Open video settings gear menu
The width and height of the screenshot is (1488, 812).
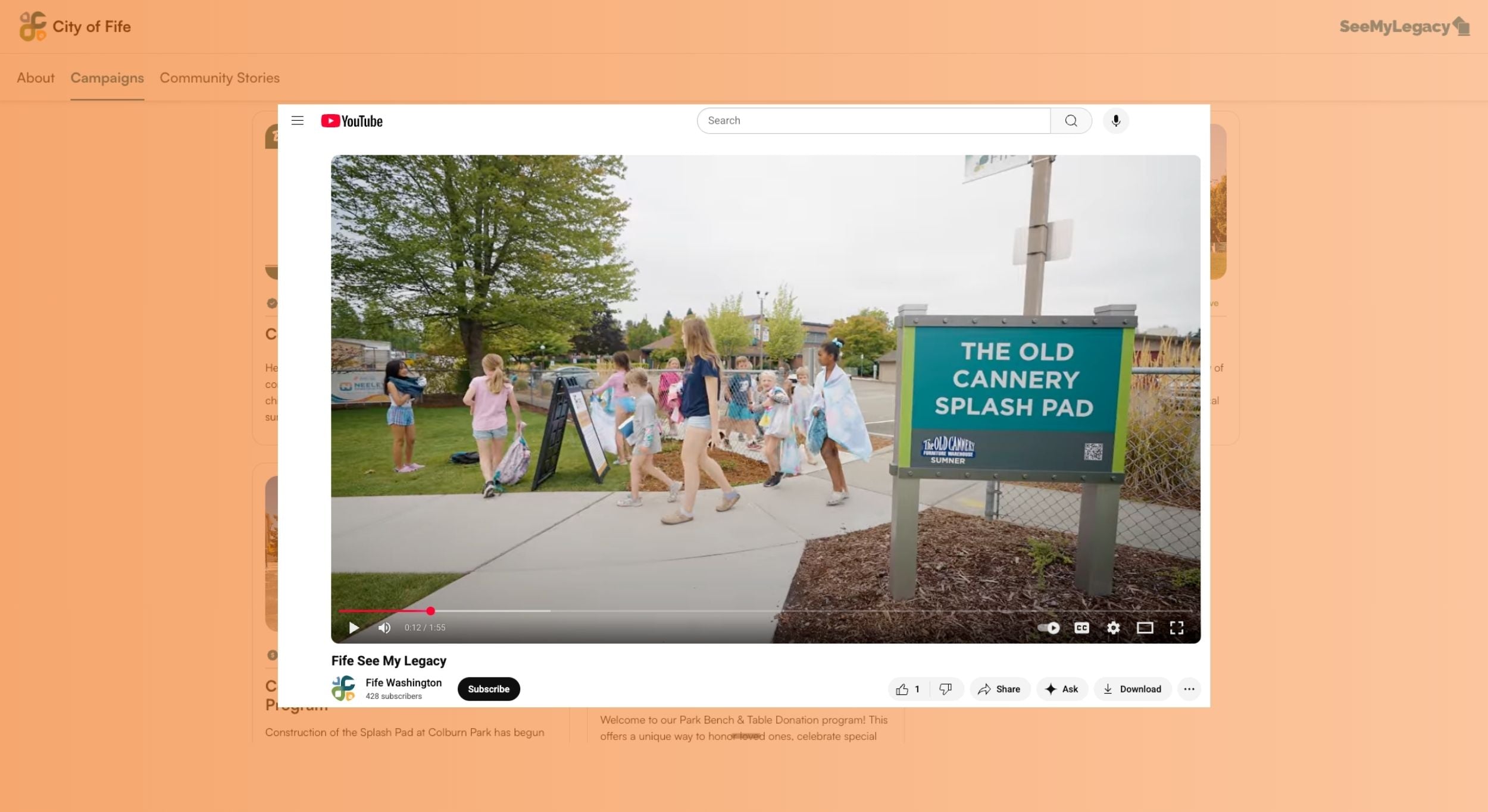click(x=1113, y=628)
